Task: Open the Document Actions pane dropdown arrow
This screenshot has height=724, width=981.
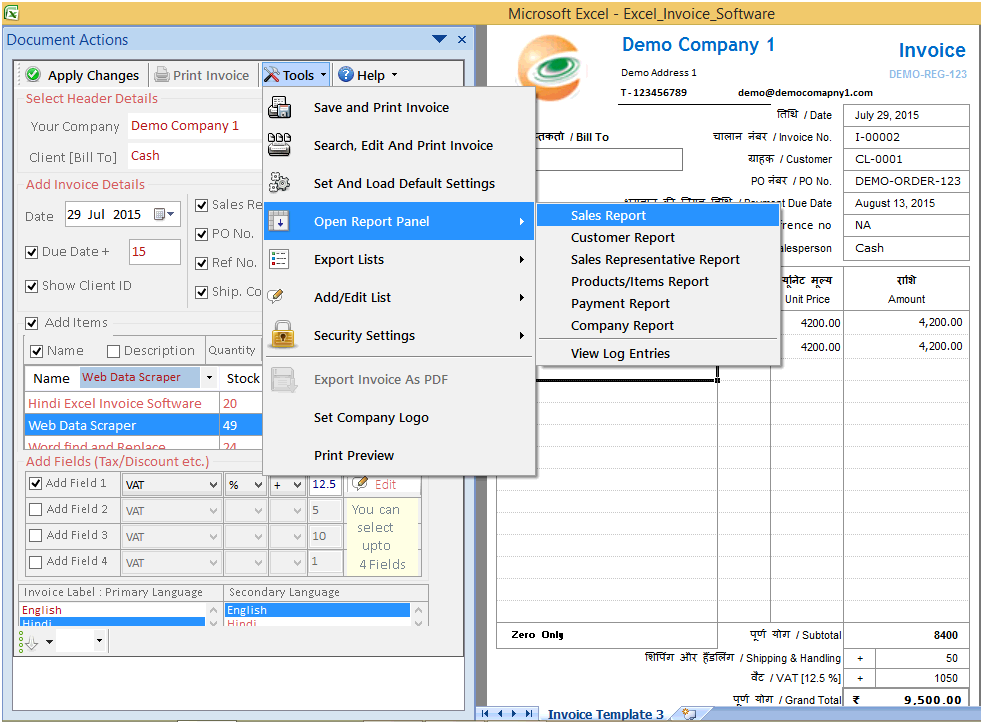Action: 440,38
